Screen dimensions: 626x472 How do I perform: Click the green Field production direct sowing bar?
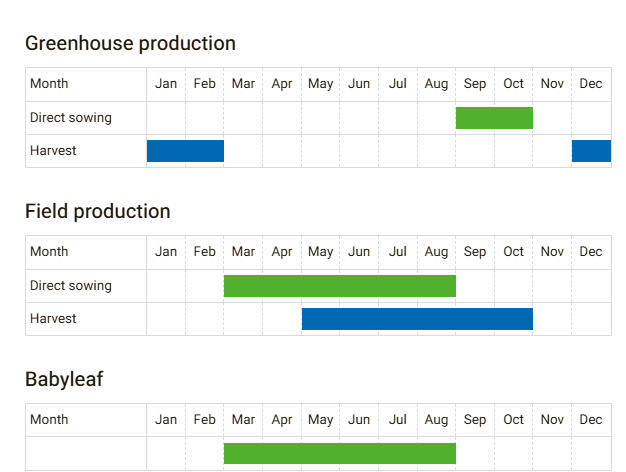(x=339, y=286)
